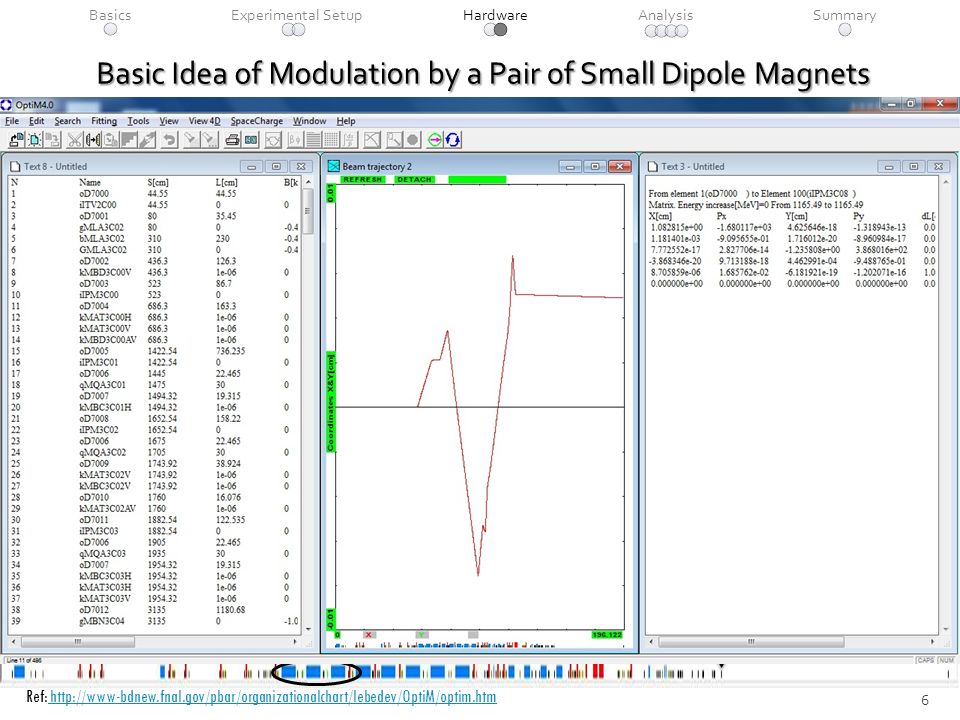Screen dimensions: 960x720
Task: Click the closed-orbit loop toolbar icon
Action: click(x=273, y=140)
